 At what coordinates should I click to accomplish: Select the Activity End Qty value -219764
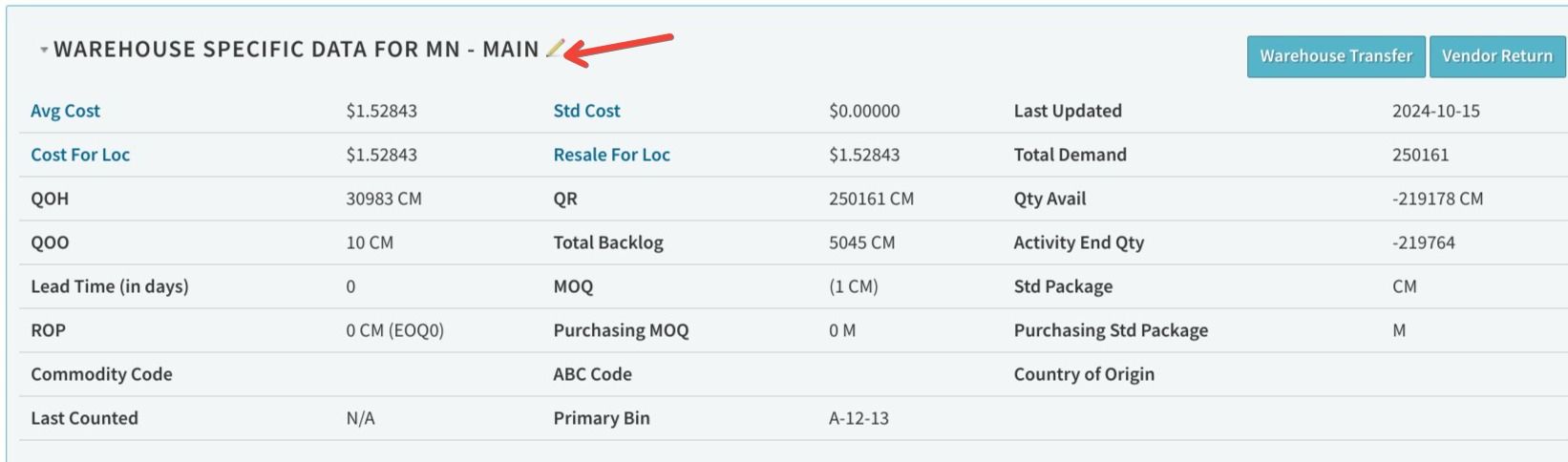coord(1423,242)
